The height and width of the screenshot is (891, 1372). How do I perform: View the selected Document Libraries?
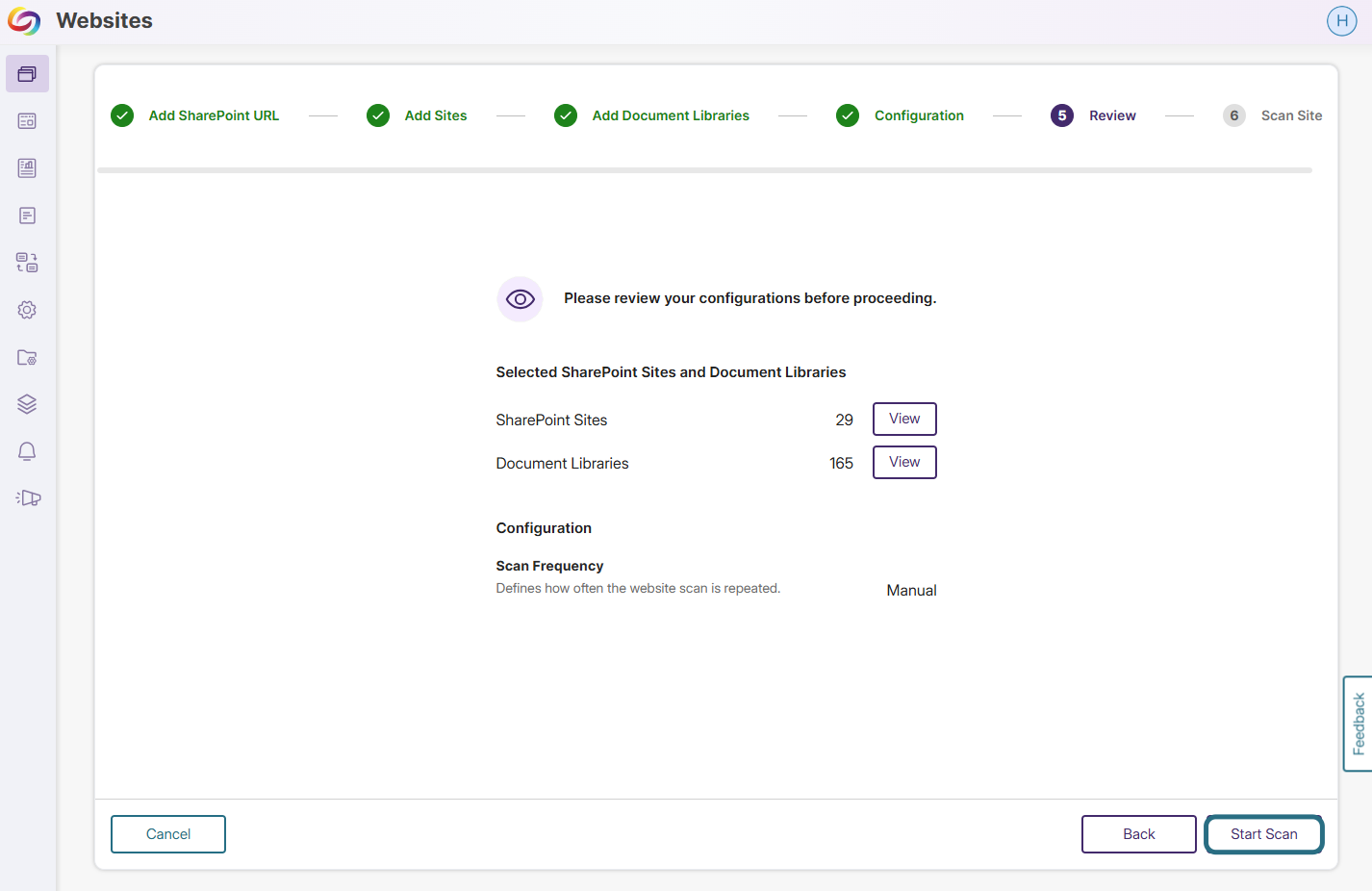pyautogui.click(x=904, y=462)
